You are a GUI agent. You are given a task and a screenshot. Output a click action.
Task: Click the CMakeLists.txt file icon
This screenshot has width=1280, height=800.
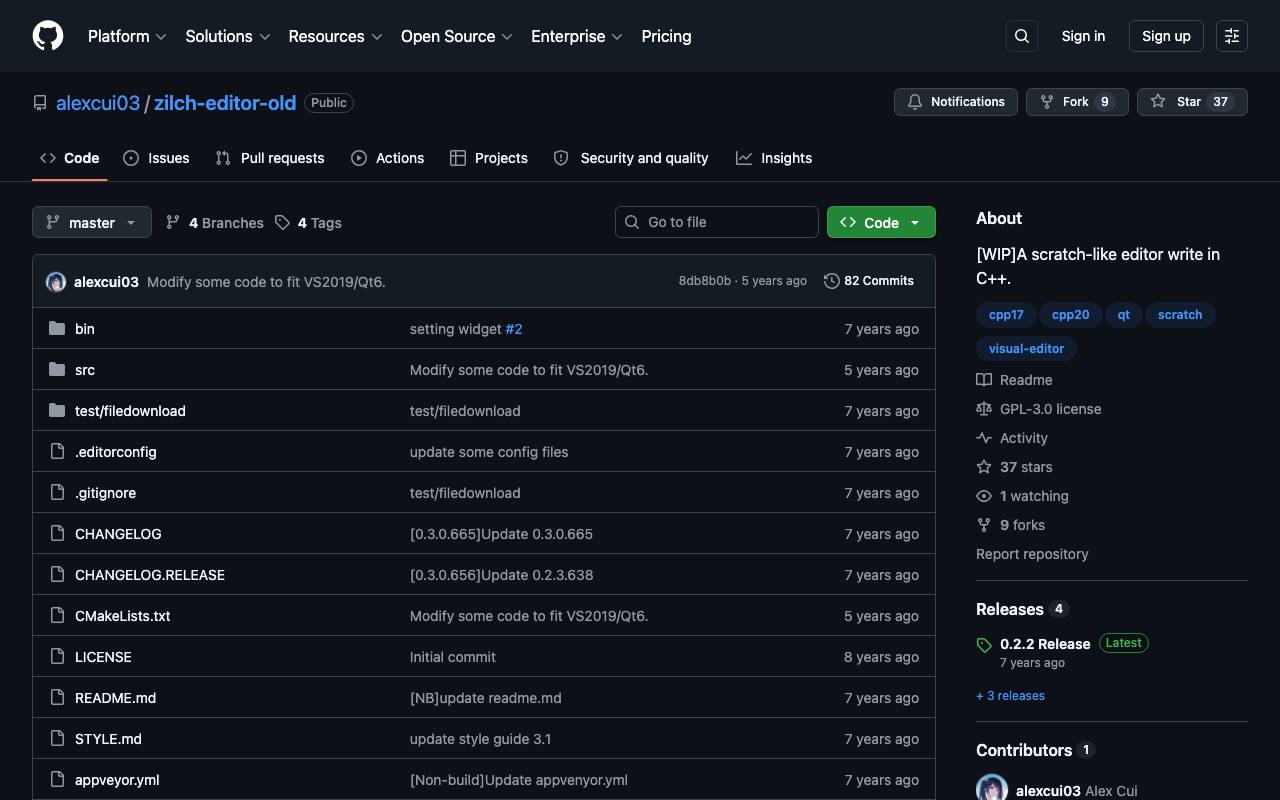point(57,616)
